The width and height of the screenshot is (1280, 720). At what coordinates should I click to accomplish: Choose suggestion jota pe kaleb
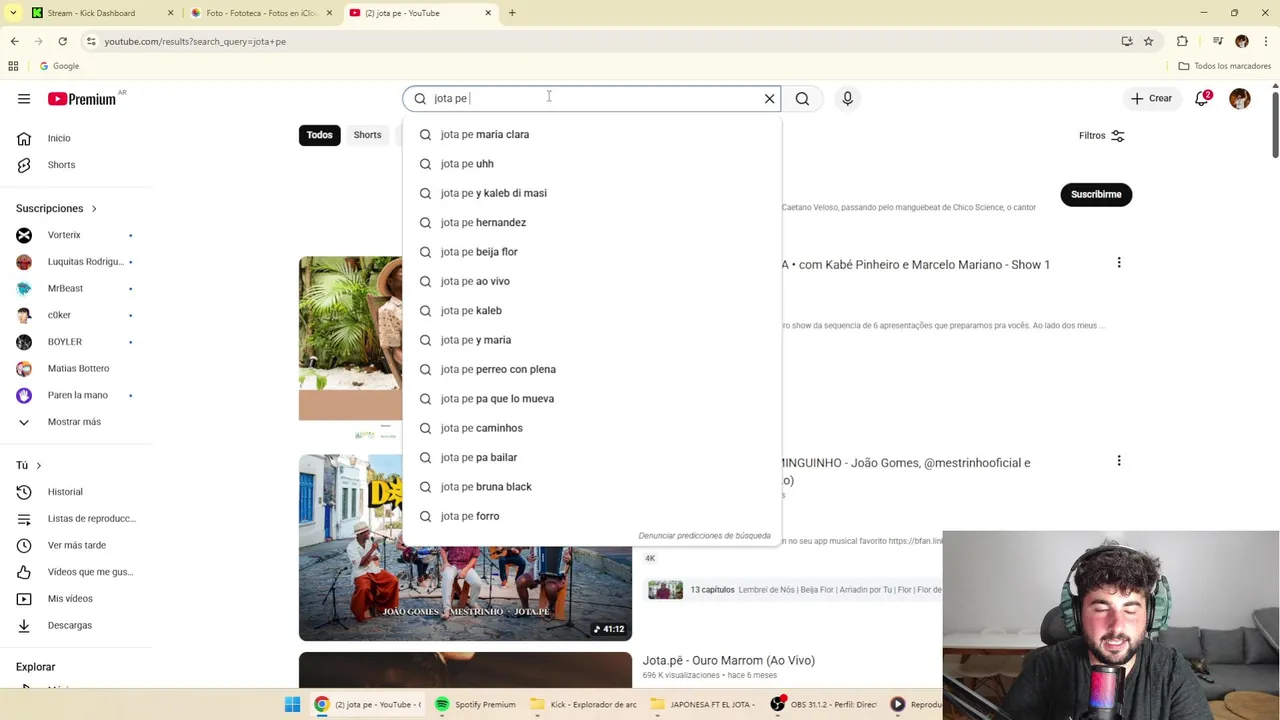point(592,311)
